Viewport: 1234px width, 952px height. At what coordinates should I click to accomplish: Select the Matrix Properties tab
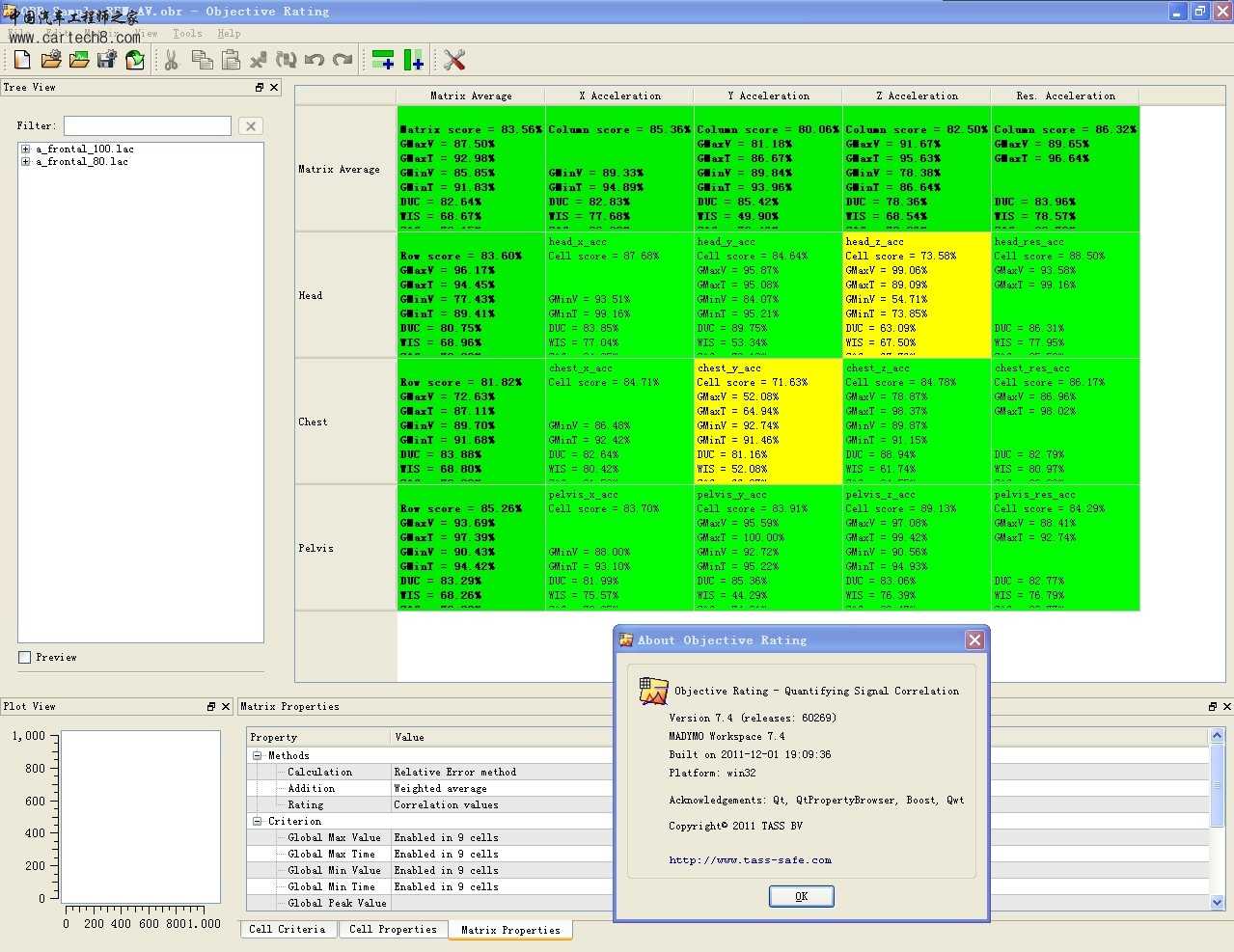click(x=510, y=930)
